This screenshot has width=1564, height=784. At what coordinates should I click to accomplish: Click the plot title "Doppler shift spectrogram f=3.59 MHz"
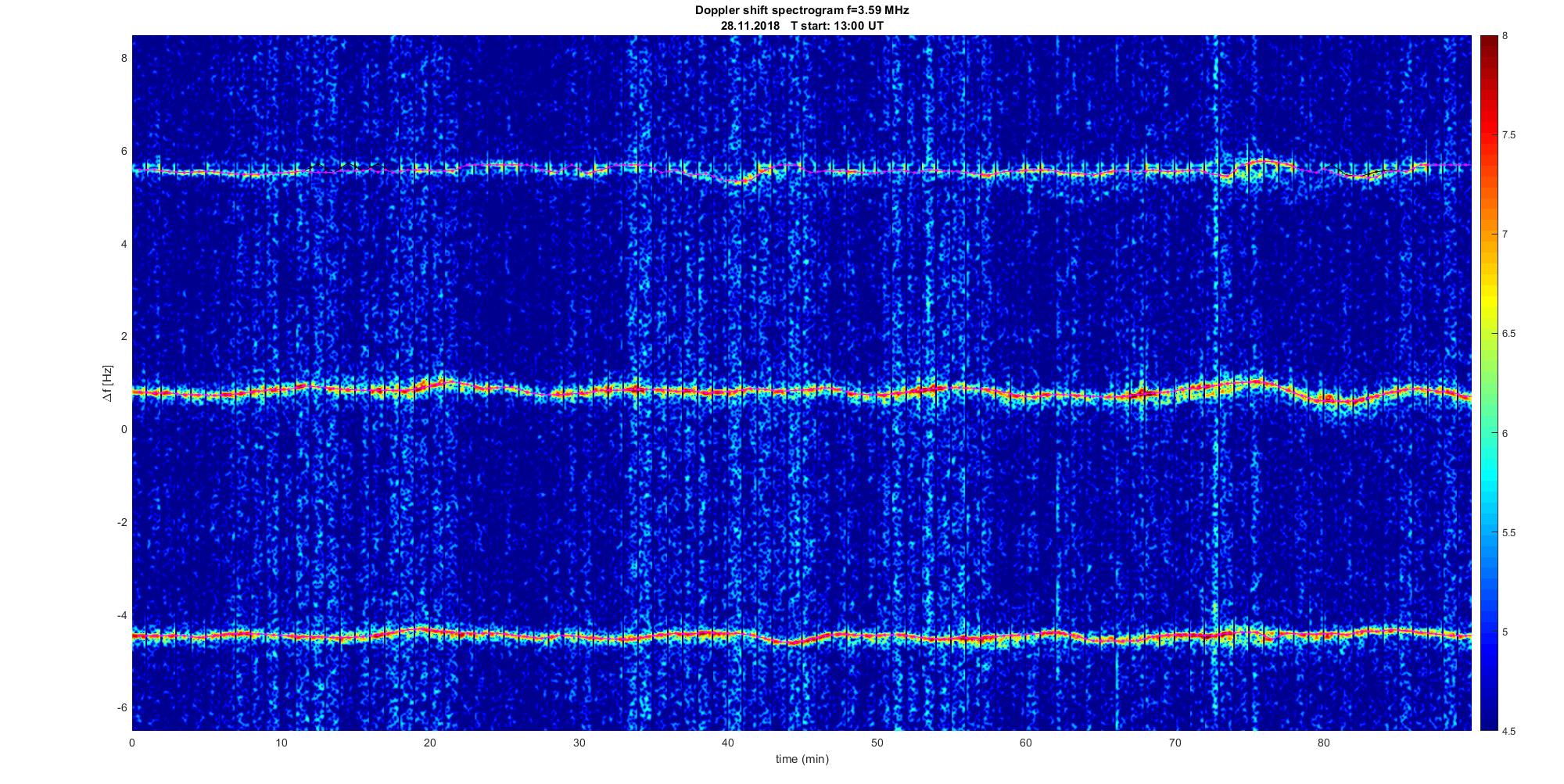click(x=802, y=10)
